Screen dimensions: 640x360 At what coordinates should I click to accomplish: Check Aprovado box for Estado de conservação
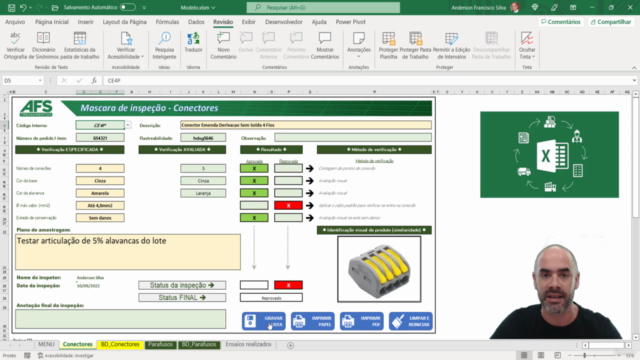coord(254,218)
